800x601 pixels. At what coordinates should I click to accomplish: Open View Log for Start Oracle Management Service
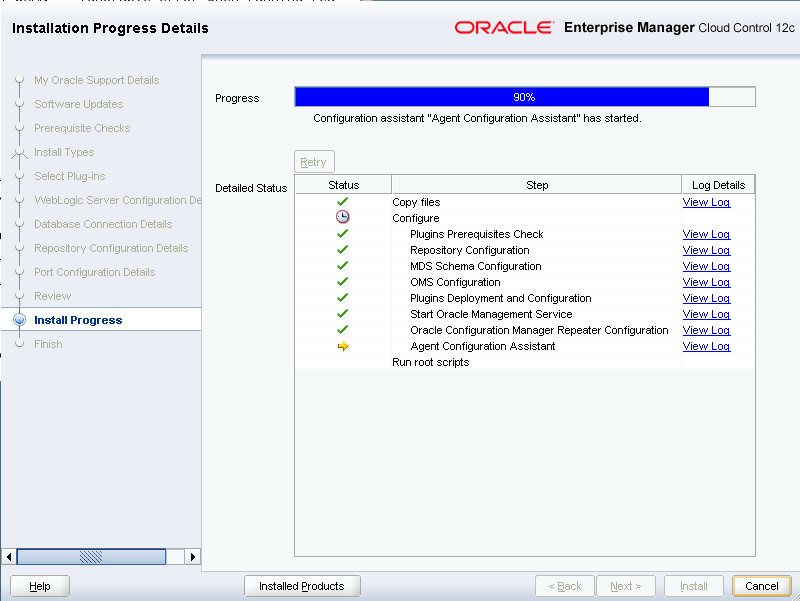coord(706,314)
